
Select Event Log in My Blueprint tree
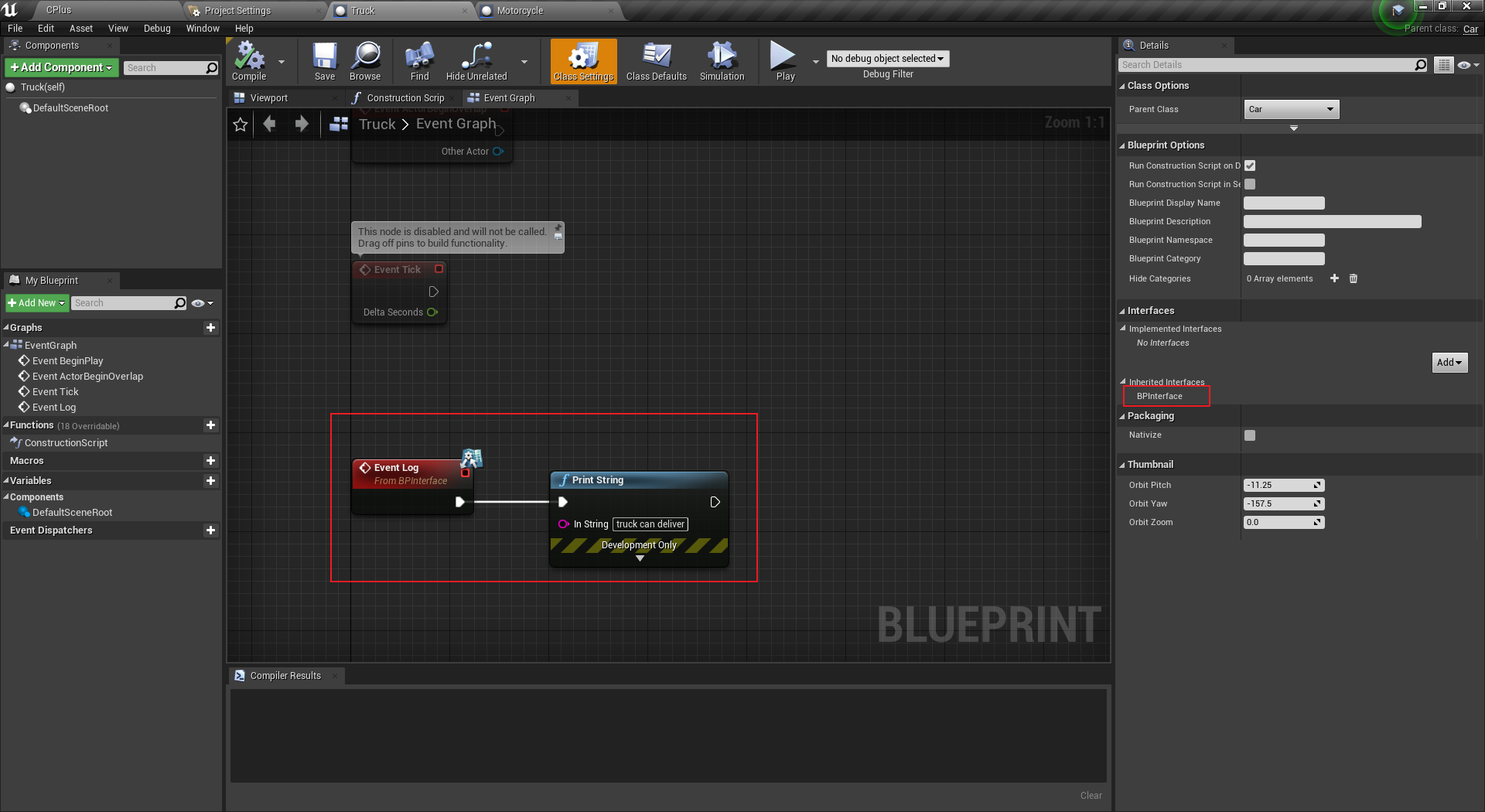53,408
